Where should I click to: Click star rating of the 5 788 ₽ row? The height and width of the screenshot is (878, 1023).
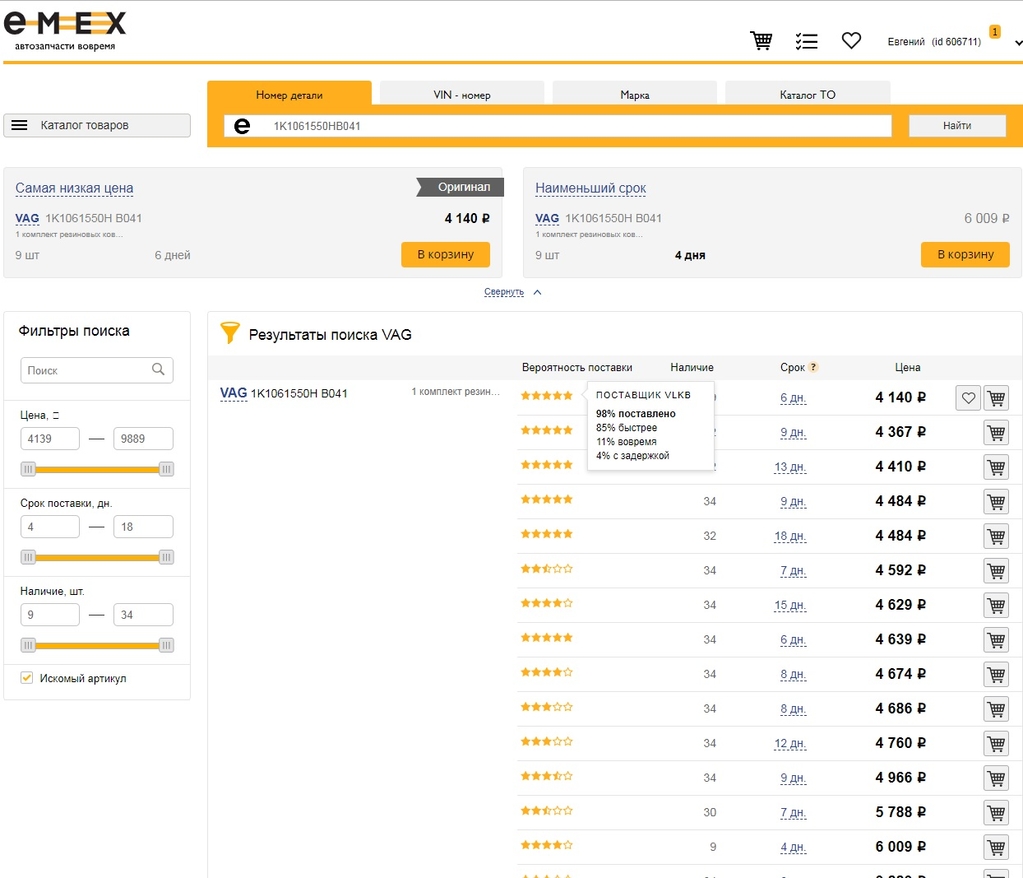click(x=547, y=810)
